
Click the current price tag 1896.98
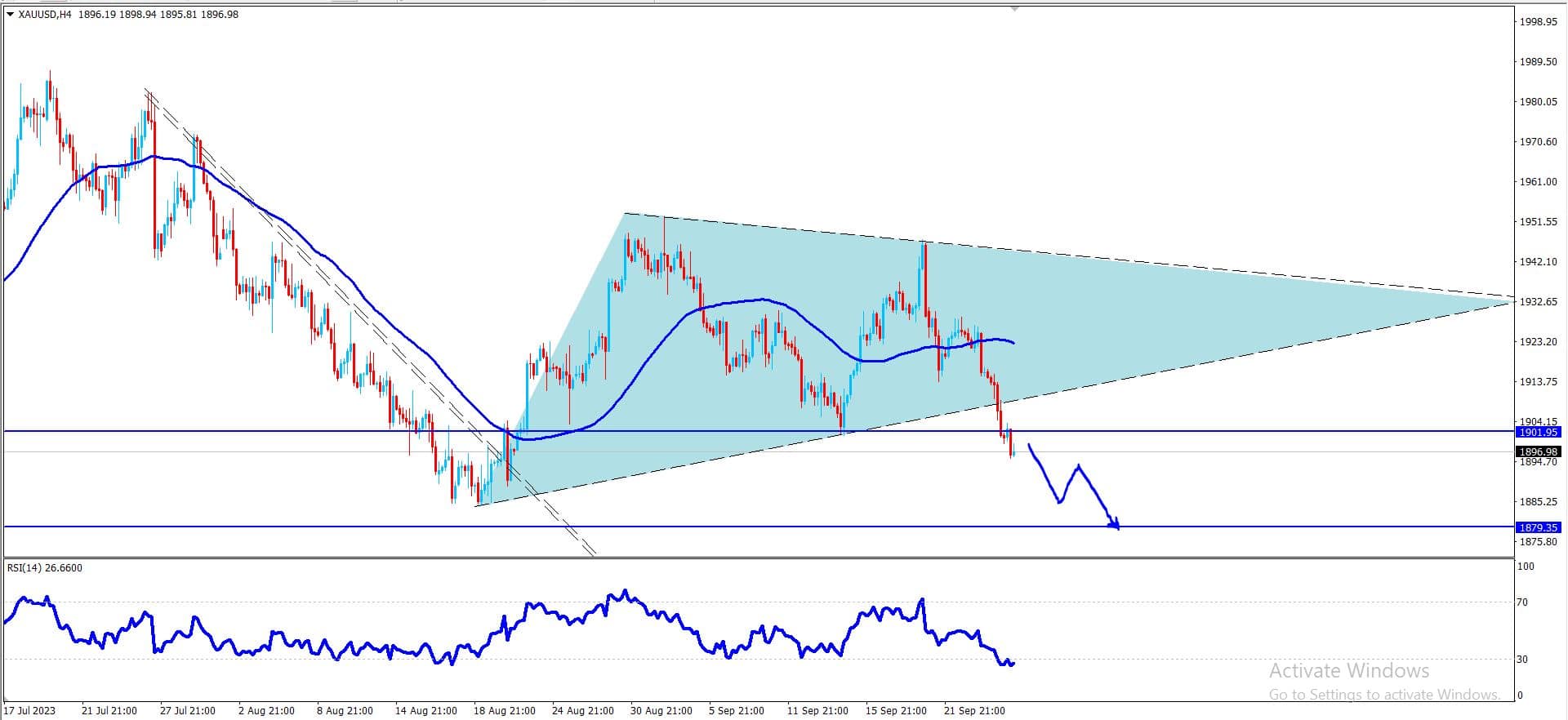[1538, 451]
